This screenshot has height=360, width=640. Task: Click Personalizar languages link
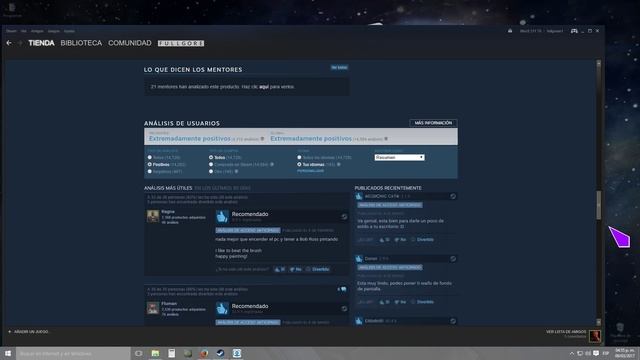pos(311,171)
